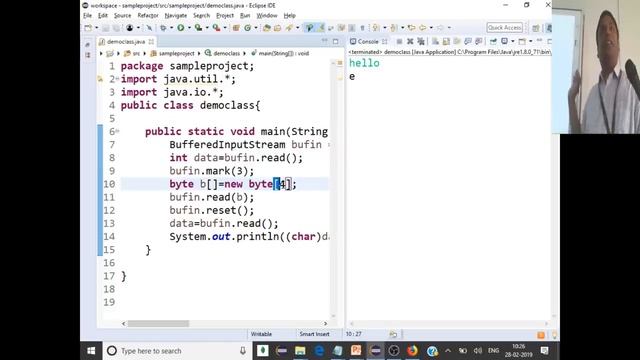Click Open Console icon
This screenshot has height=360, width=640.
point(522,41)
